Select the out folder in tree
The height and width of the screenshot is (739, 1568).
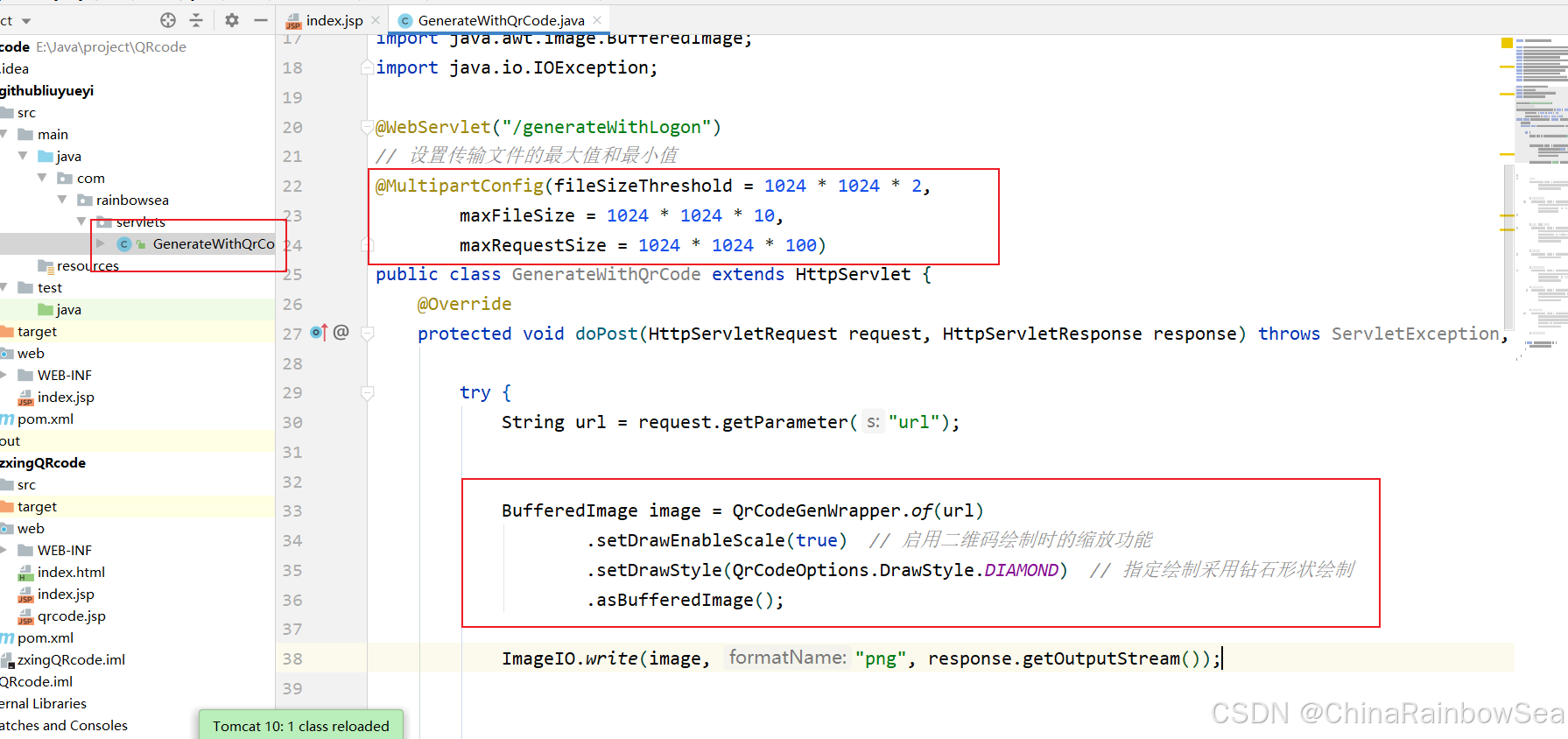pos(11,440)
